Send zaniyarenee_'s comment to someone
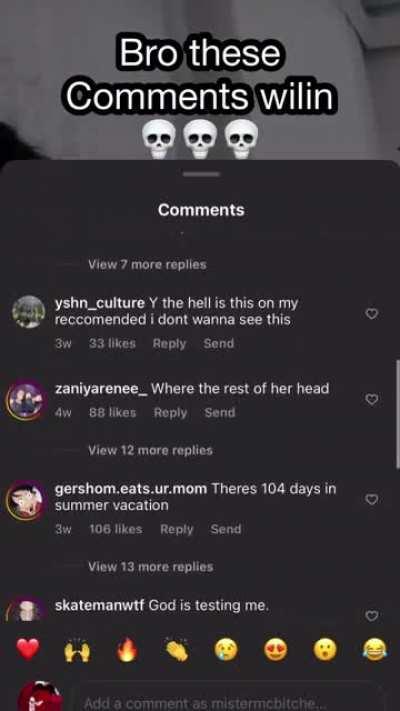 pyautogui.click(x=220, y=413)
